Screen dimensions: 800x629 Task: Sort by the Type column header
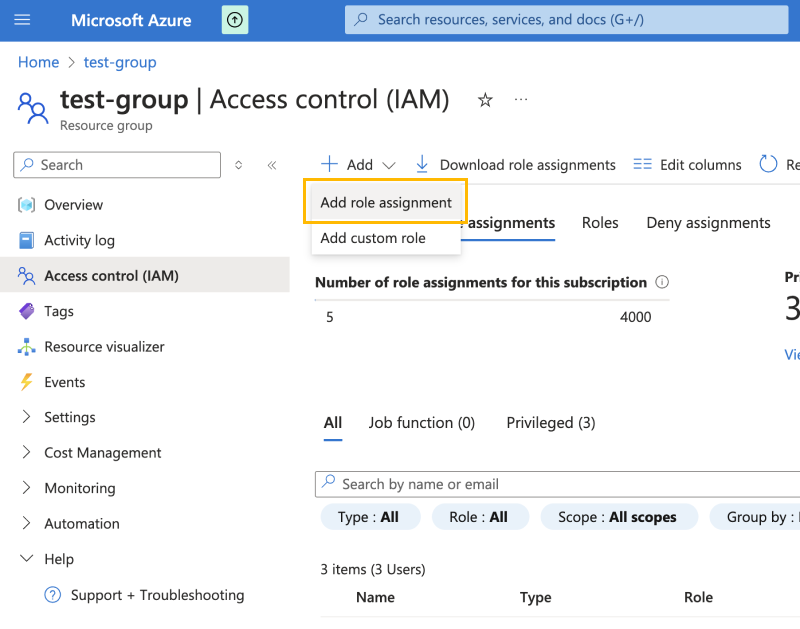pyautogui.click(x=535, y=597)
